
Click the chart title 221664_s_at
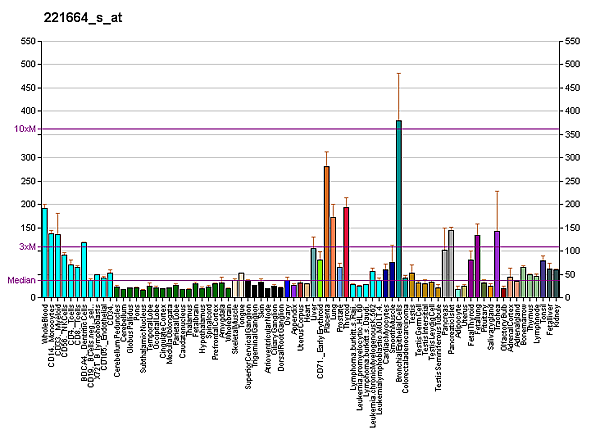[77, 18]
